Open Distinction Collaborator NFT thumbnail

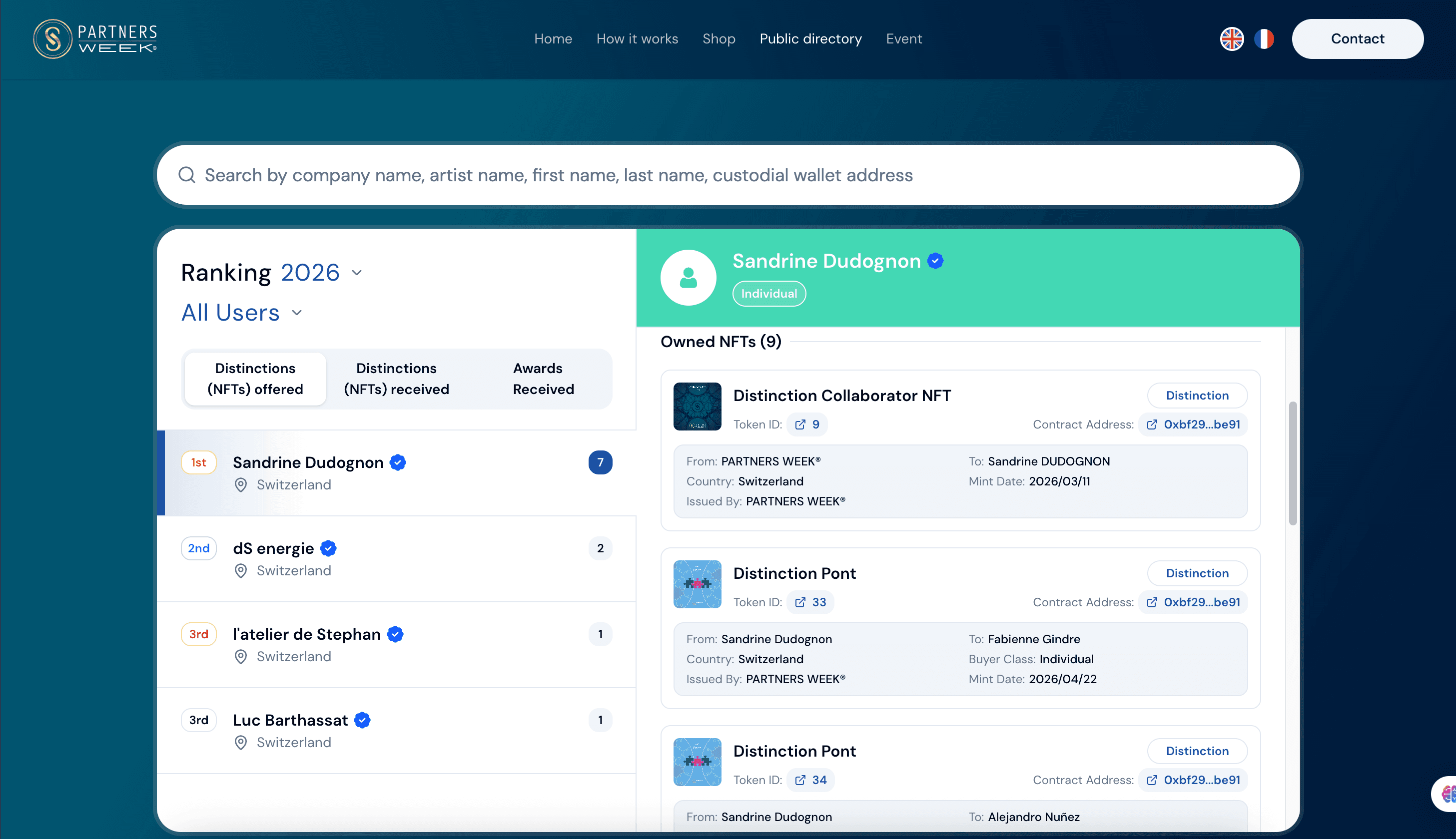tap(697, 406)
